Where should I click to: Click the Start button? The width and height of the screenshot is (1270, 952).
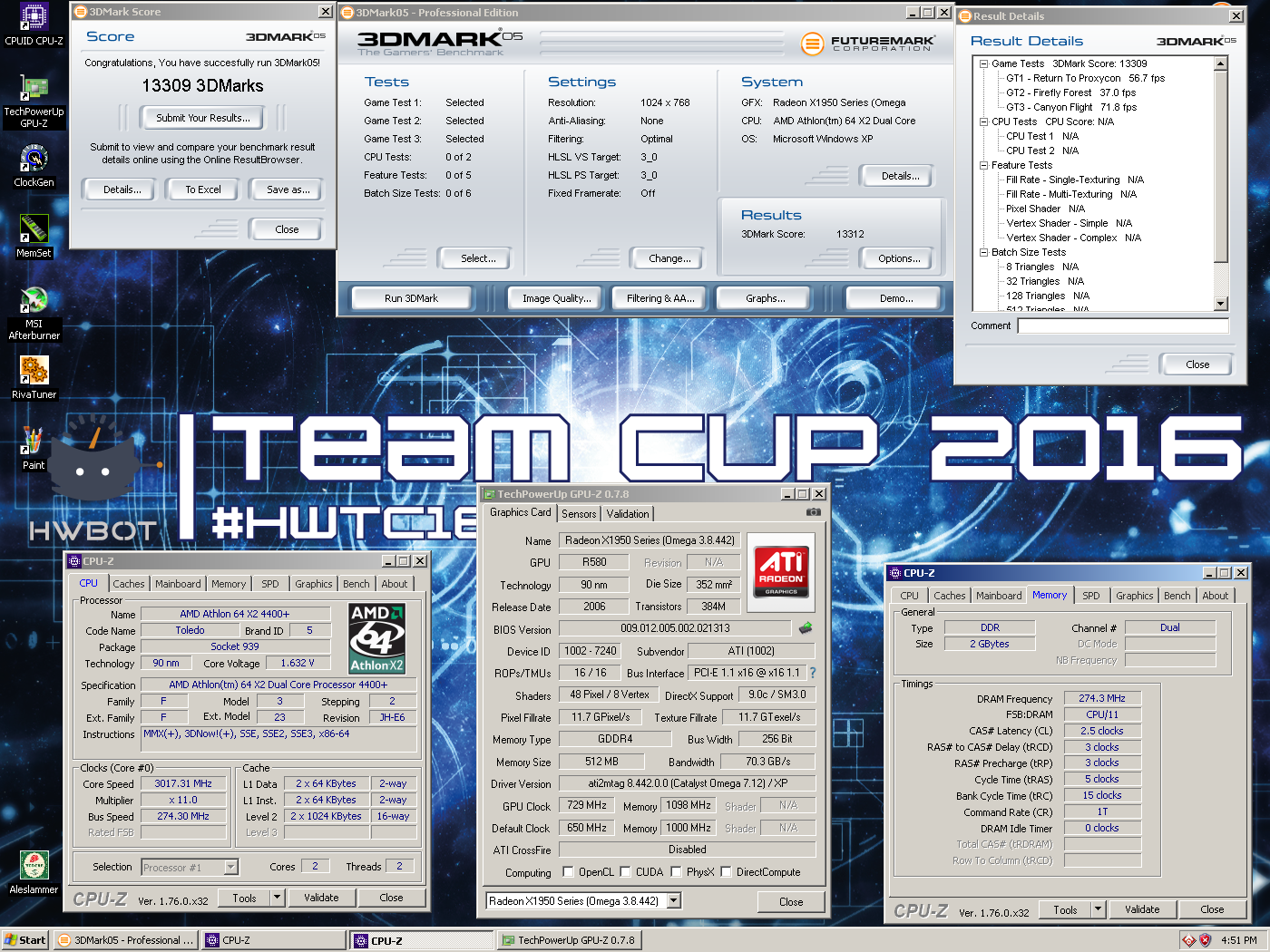(x=24, y=940)
